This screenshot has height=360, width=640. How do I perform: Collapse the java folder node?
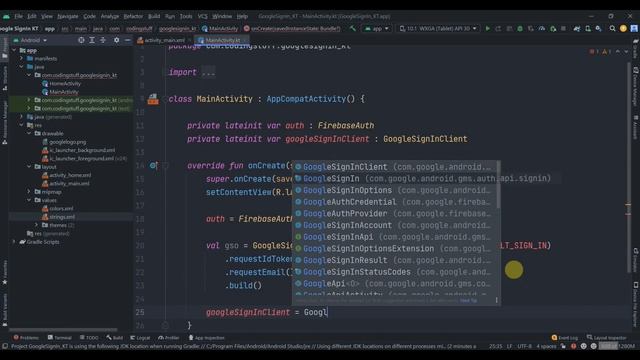[x=22, y=67]
